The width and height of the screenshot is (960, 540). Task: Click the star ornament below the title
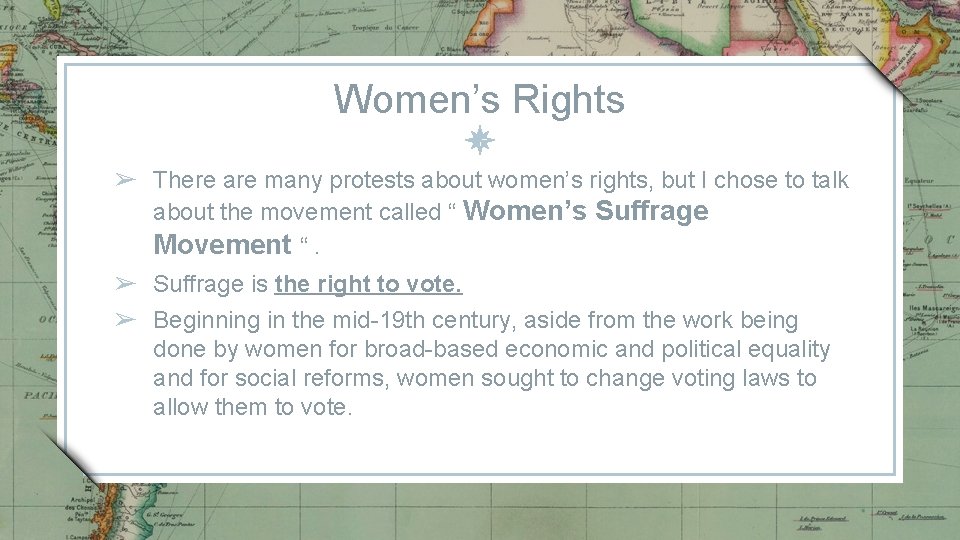(x=480, y=141)
